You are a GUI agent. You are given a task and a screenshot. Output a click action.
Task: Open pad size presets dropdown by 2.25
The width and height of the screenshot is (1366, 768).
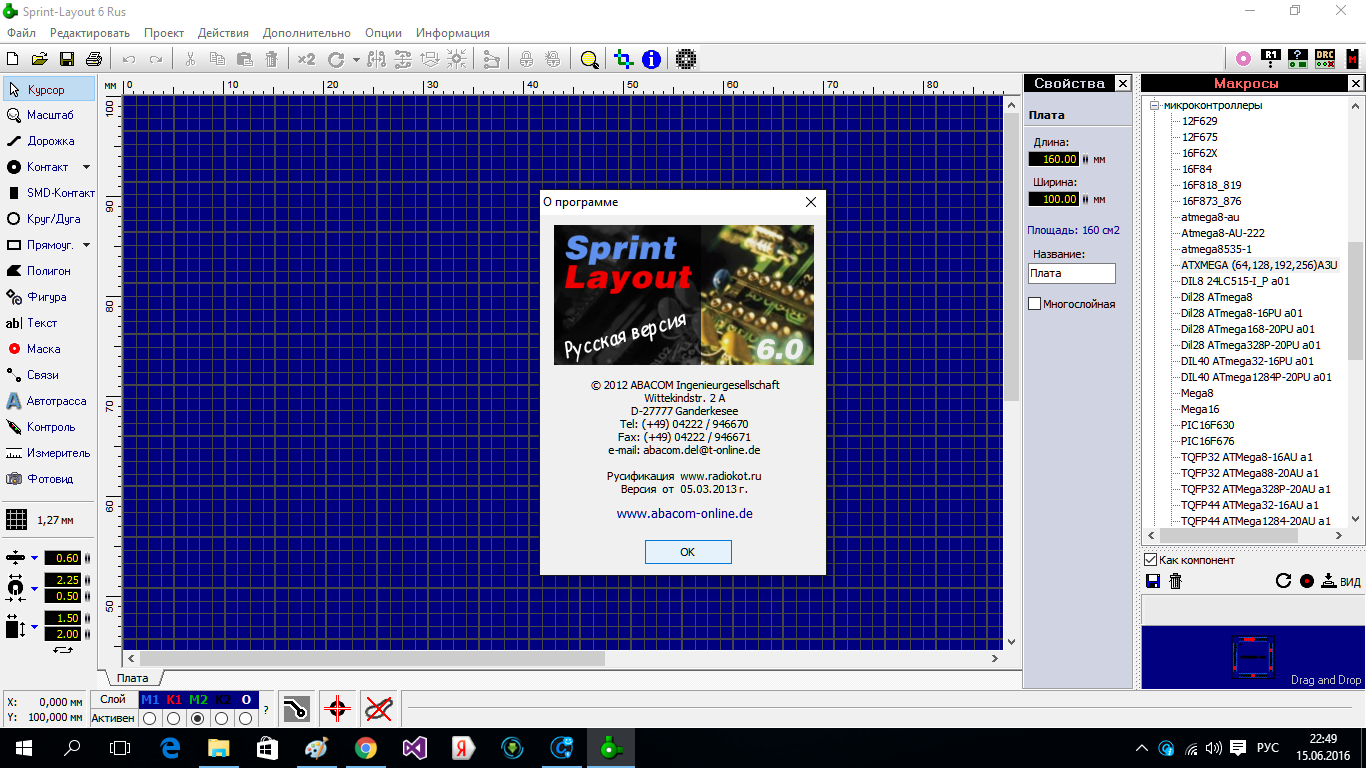[x=33, y=587]
